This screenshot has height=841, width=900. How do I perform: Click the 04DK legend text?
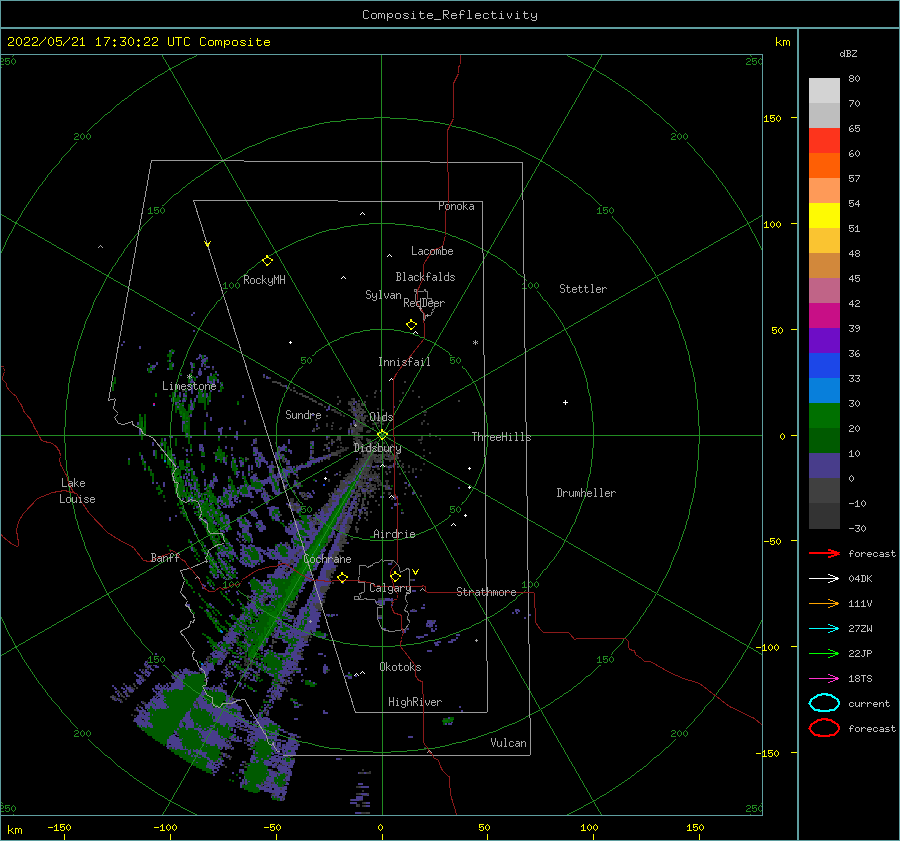click(x=860, y=579)
